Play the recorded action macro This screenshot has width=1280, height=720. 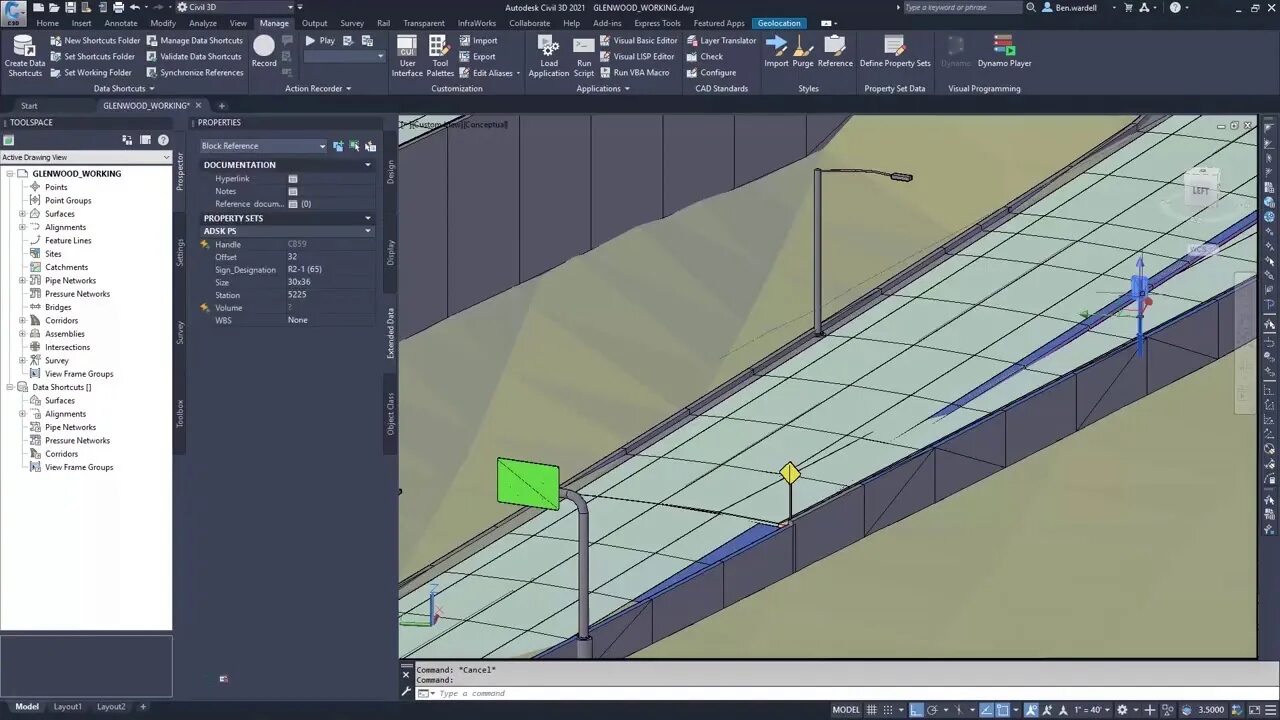[x=320, y=41]
